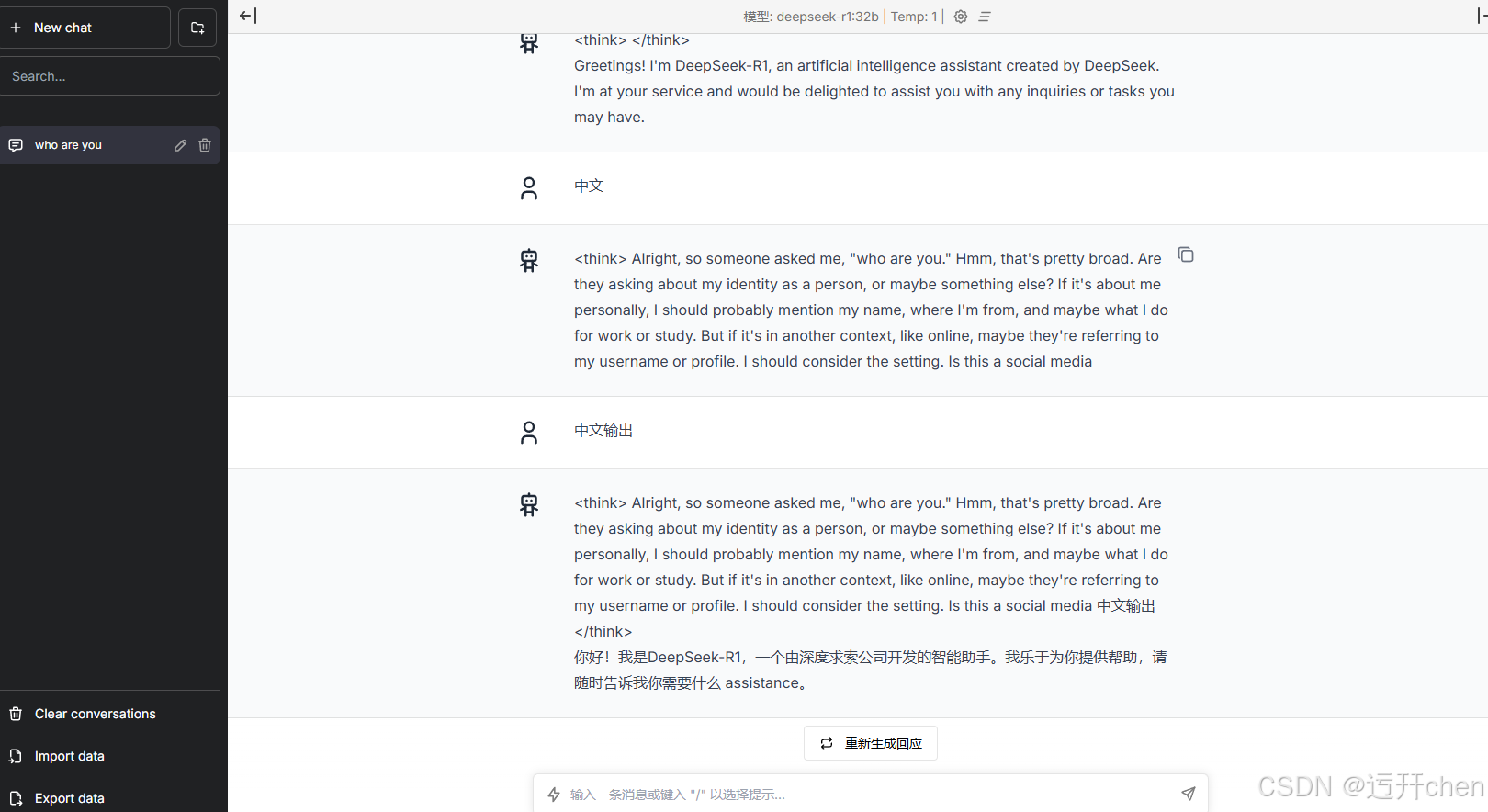The image size is (1488, 812).
Task: Send the message paper-plane icon
Action: (x=1189, y=794)
